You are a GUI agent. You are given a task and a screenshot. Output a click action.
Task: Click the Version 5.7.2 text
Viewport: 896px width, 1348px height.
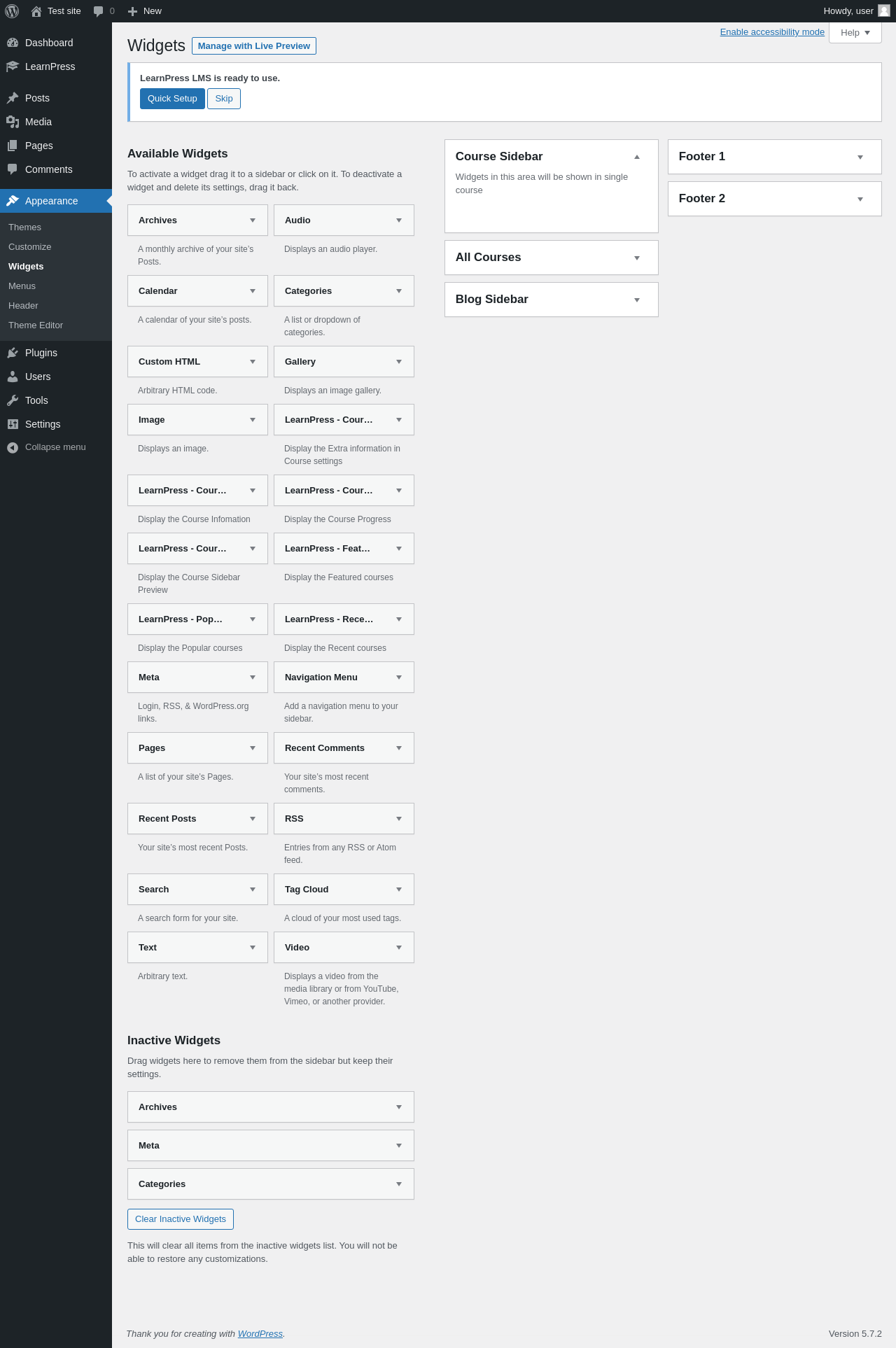855,1334
